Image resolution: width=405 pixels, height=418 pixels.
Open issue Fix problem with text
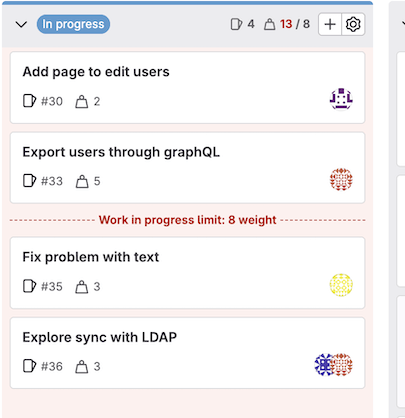91,257
